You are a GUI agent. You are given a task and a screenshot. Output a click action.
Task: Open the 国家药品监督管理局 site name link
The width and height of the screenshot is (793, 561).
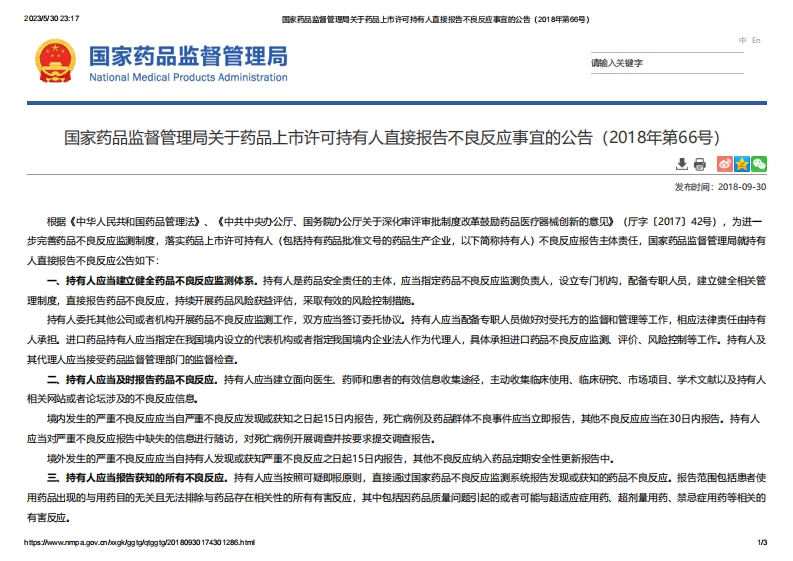188,55
